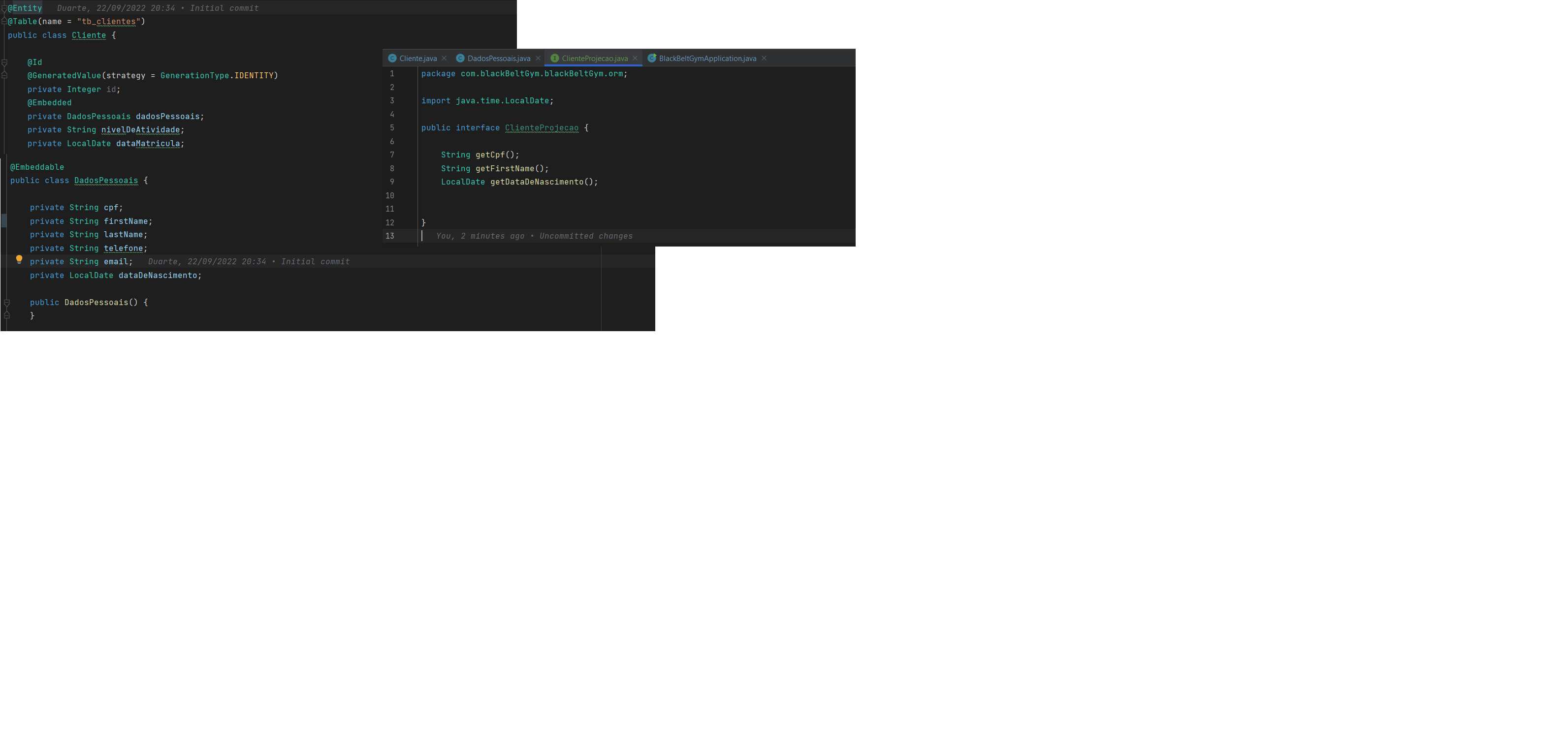
Task: Click the 'Uncommitted changes' blame hint
Action: click(585, 236)
